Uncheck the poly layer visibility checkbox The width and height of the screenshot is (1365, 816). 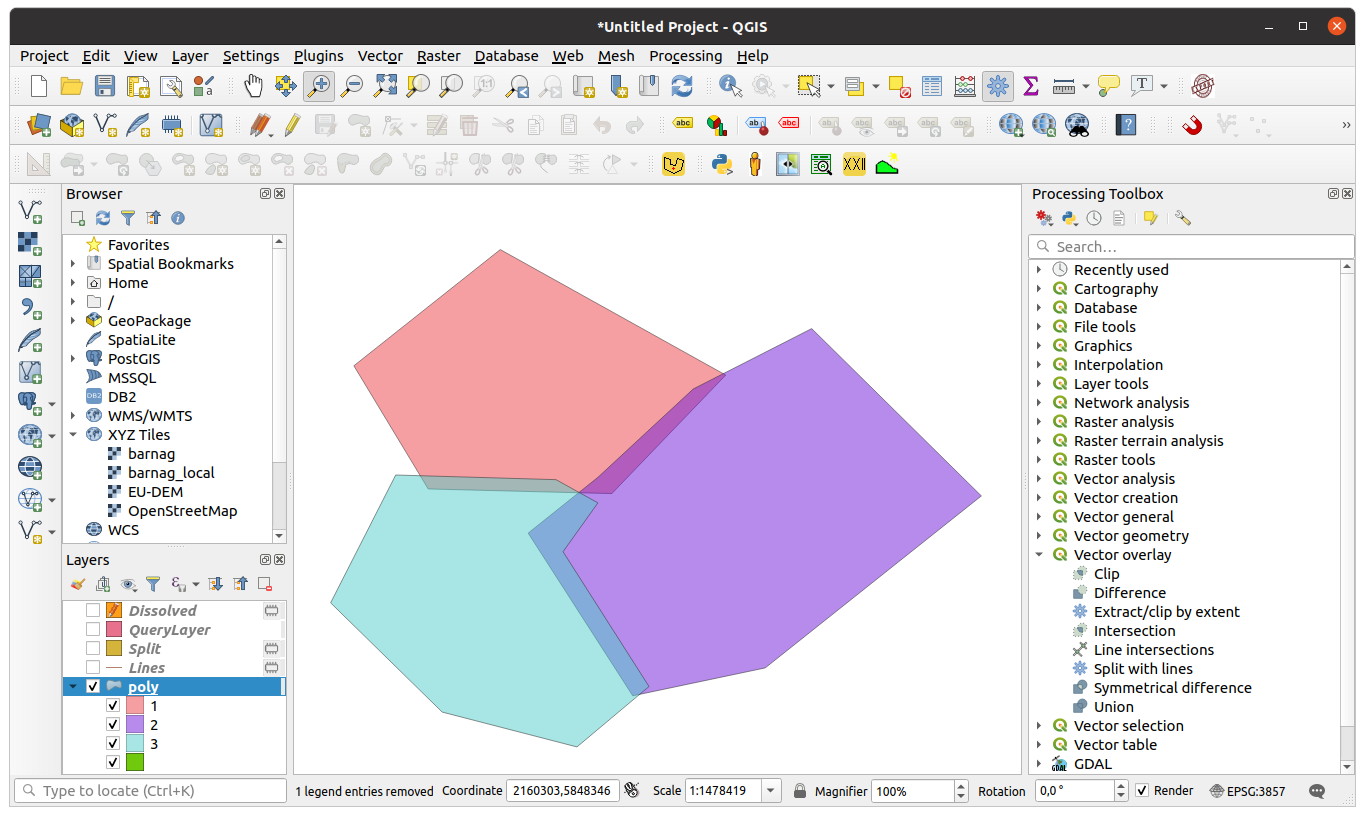(x=93, y=686)
